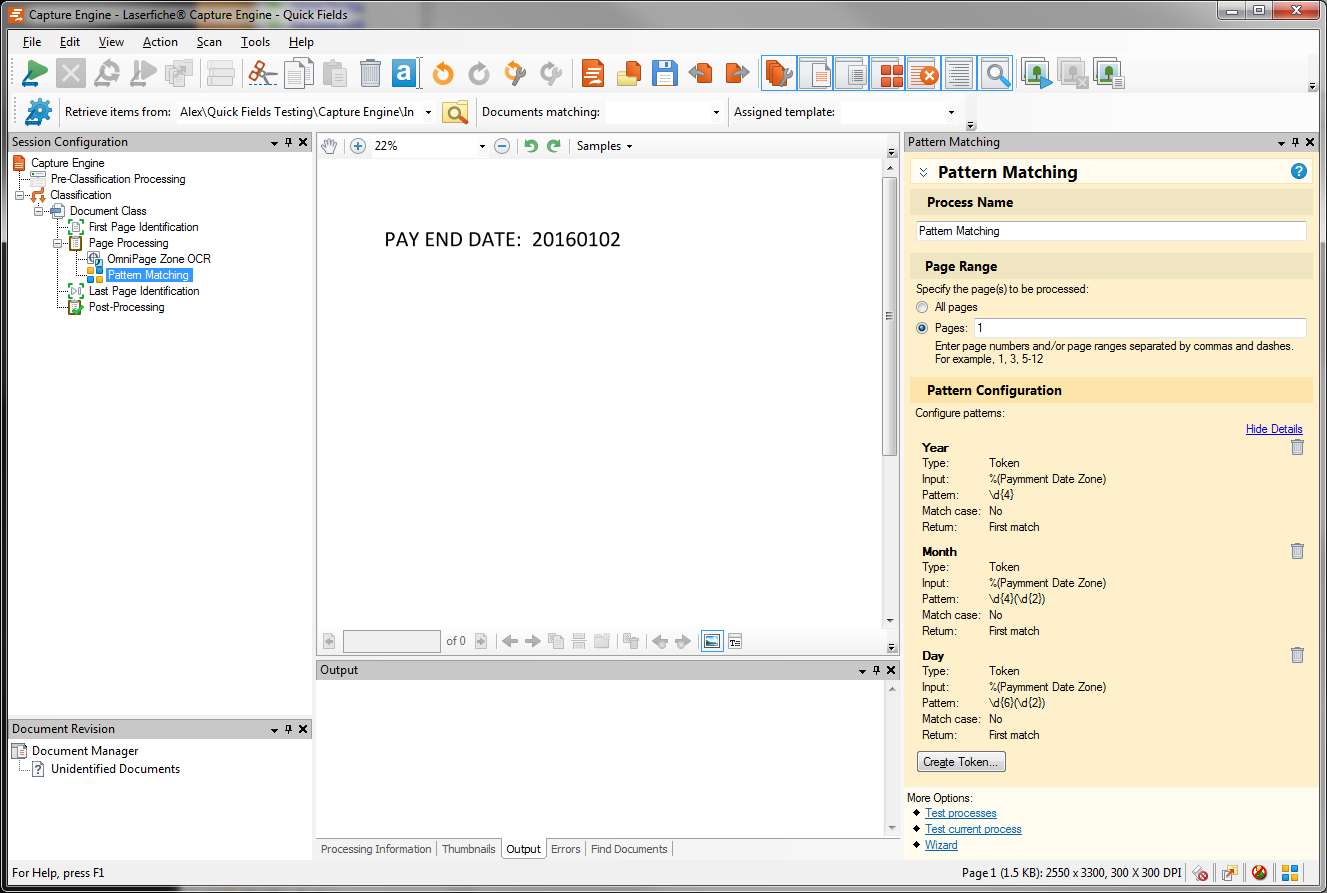Image resolution: width=1327 pixels, height=893 pixels.
Task: Select the hand pan tool
Action: pos(330,146)
